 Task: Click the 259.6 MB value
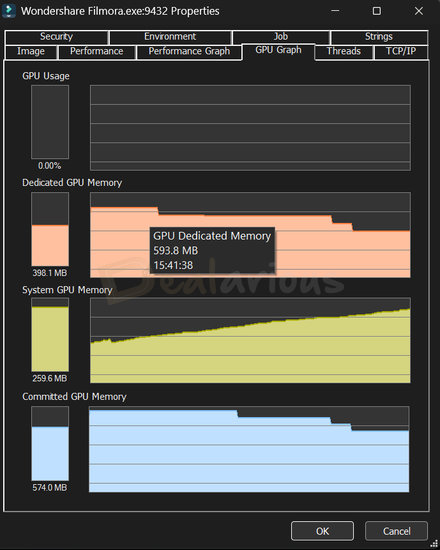tap(49, 378)
